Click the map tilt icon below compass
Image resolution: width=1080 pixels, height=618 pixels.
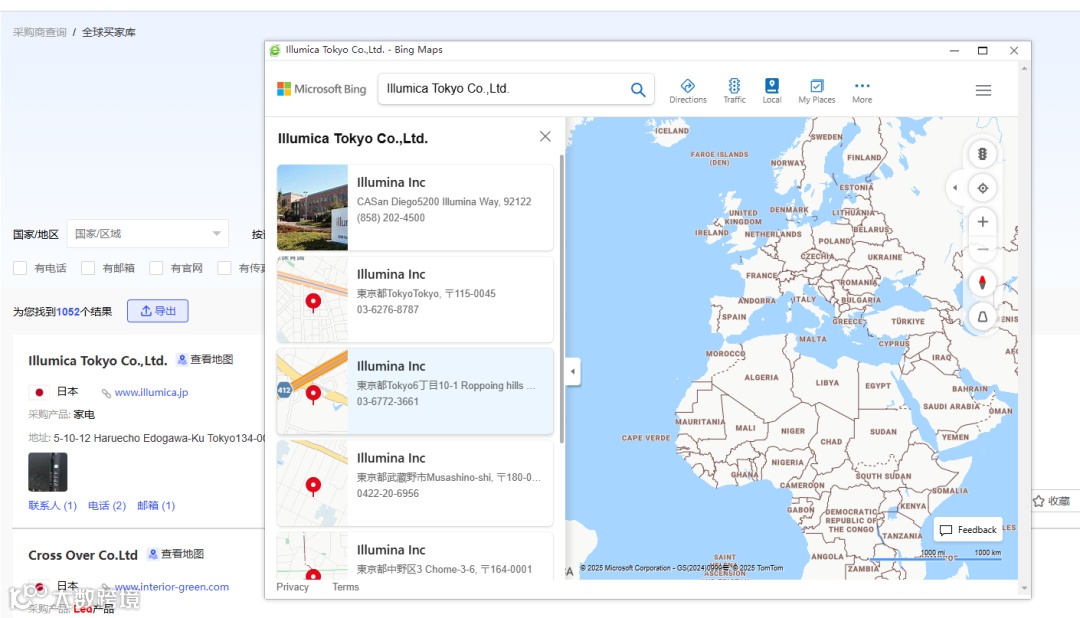coord(982,316)
